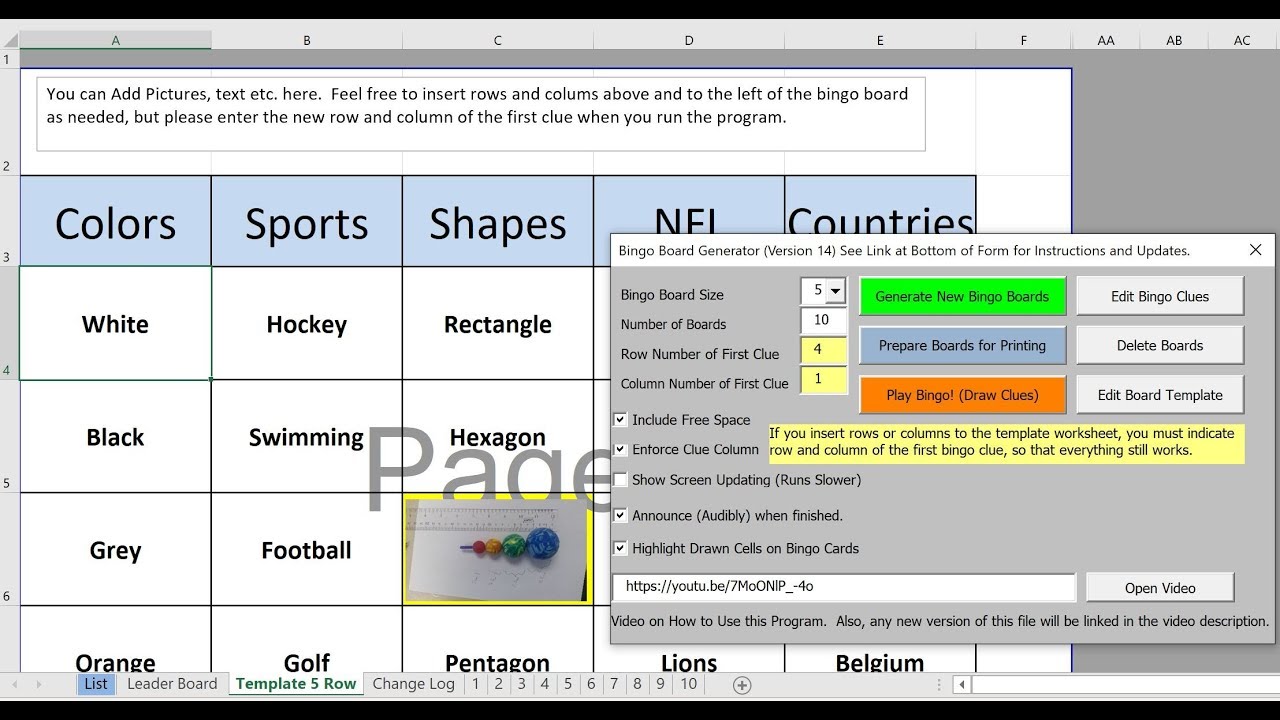
Task: Open sheet tab 5
Action: coord(567,684)
